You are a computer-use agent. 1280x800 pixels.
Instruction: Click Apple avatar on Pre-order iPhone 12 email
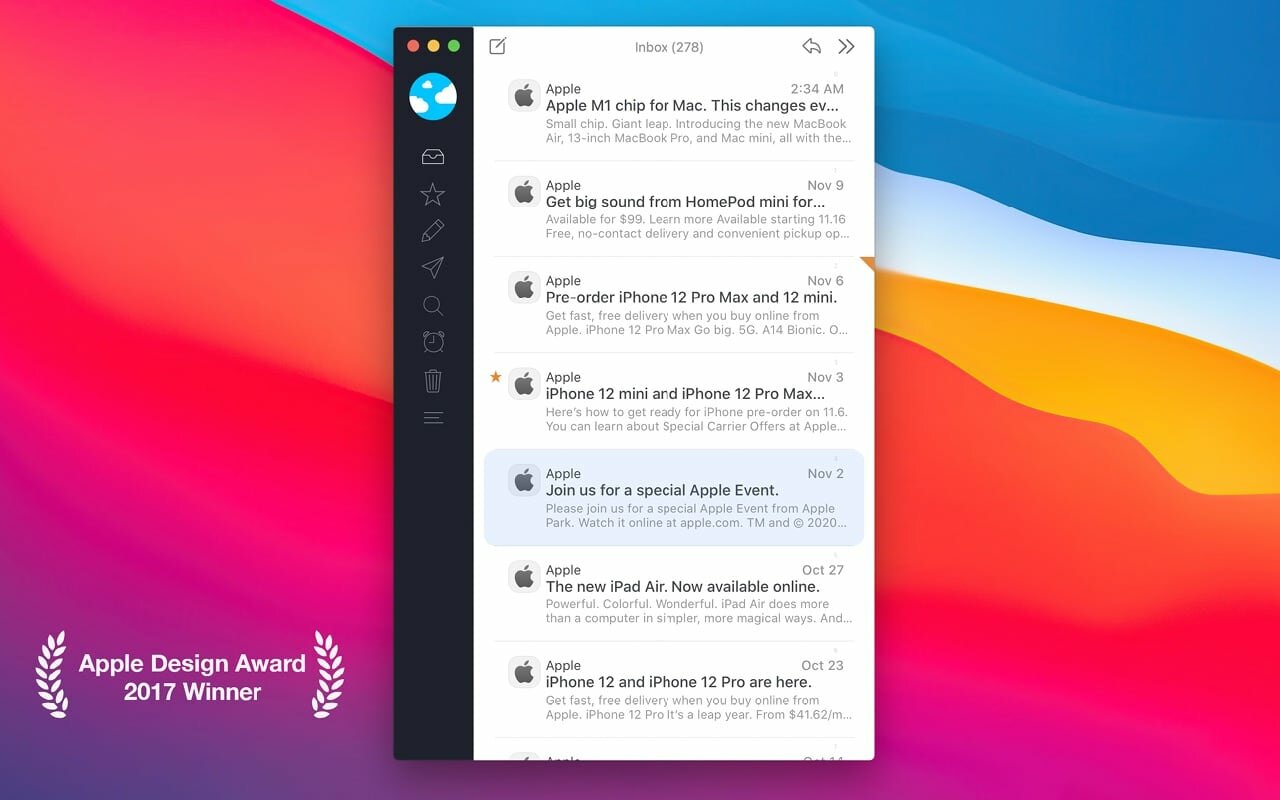[x=524, y=288]
